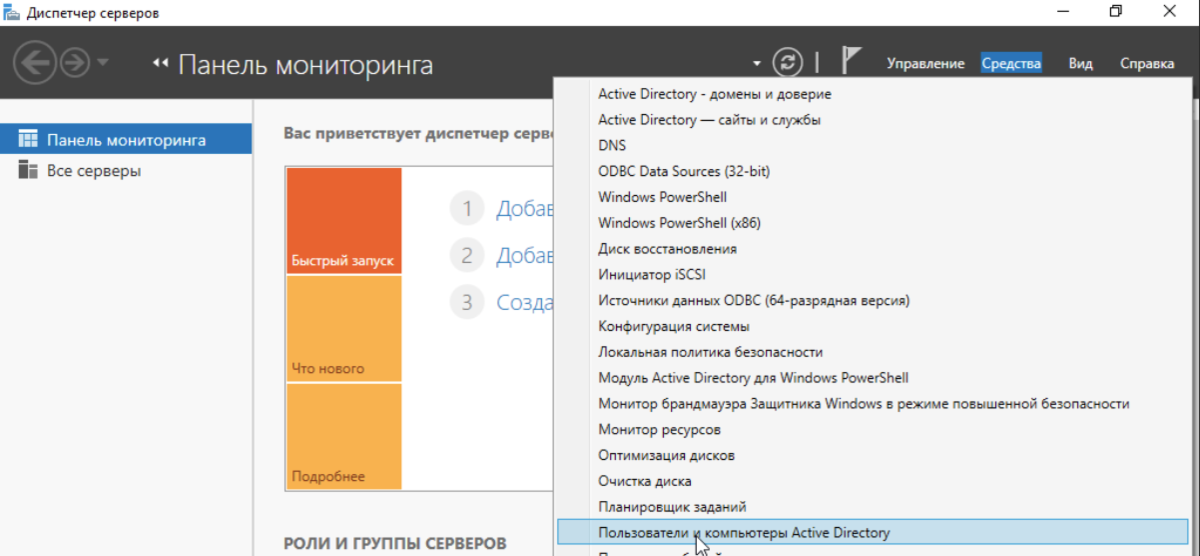Open the notifications flag icon
This screenshot has height=556, width=1200.
851,62
